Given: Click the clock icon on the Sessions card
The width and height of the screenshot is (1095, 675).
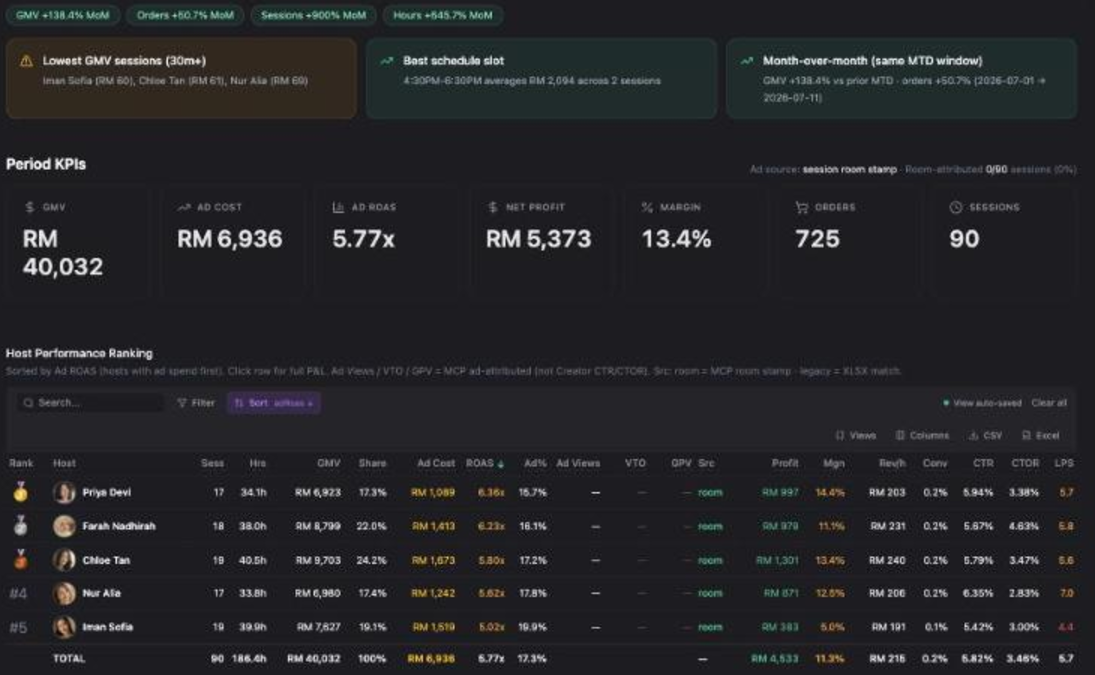Looking at the screenshot, I should coord(956,207).
